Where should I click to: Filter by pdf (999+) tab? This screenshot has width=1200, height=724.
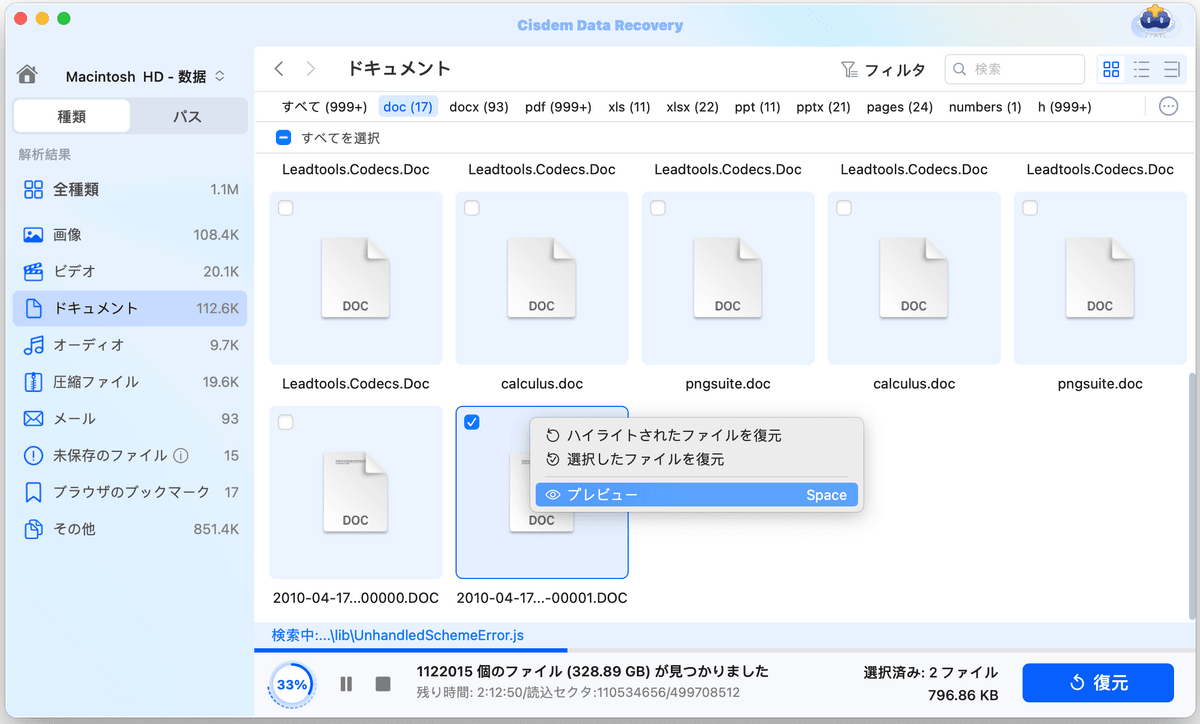pyautogui.click(x=558, y=107)
